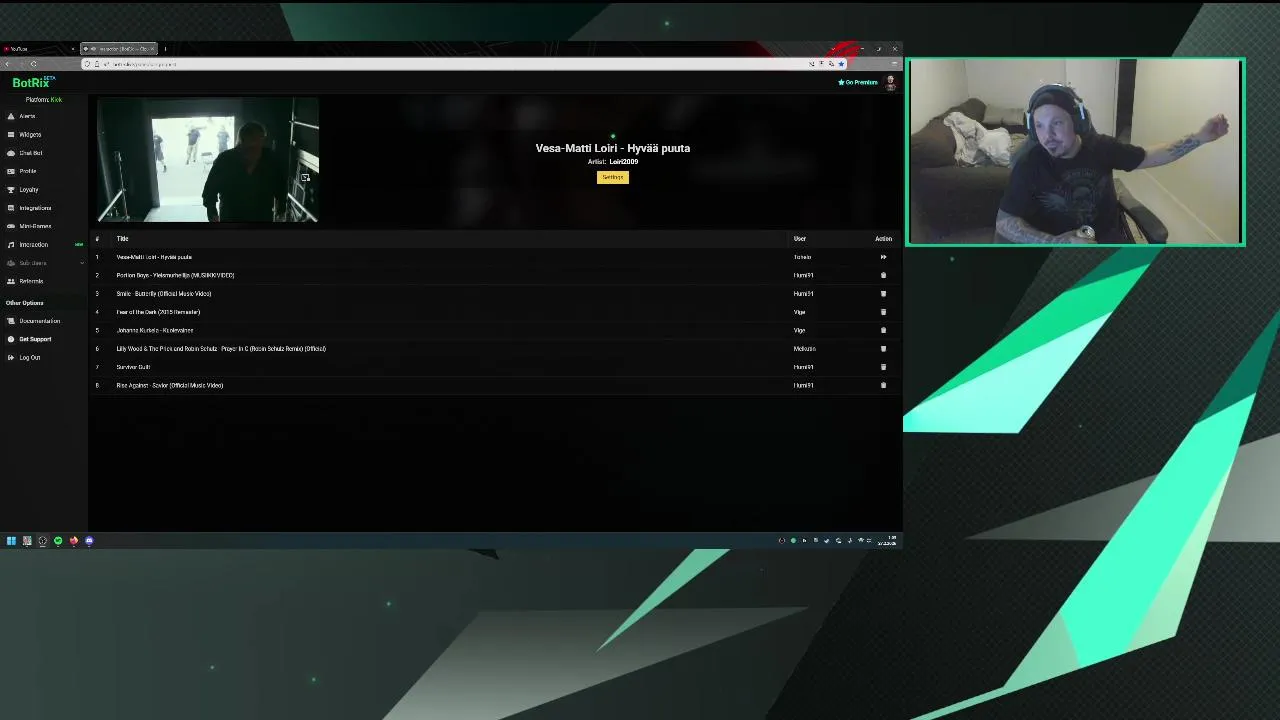Open Spotify from the taskbar
The image size is (1280, 720).
[58, 541]
